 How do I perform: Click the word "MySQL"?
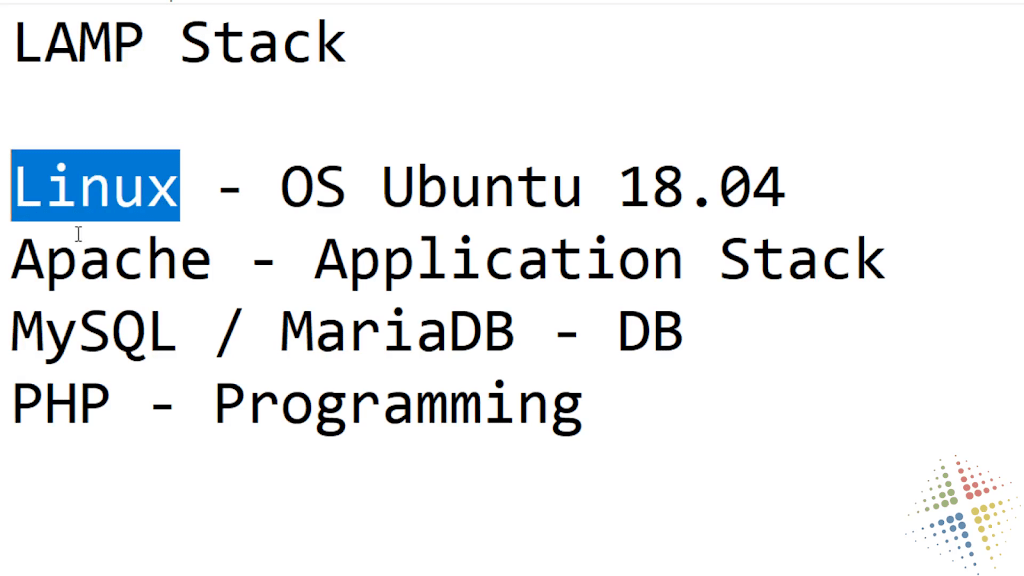[94, 334]
